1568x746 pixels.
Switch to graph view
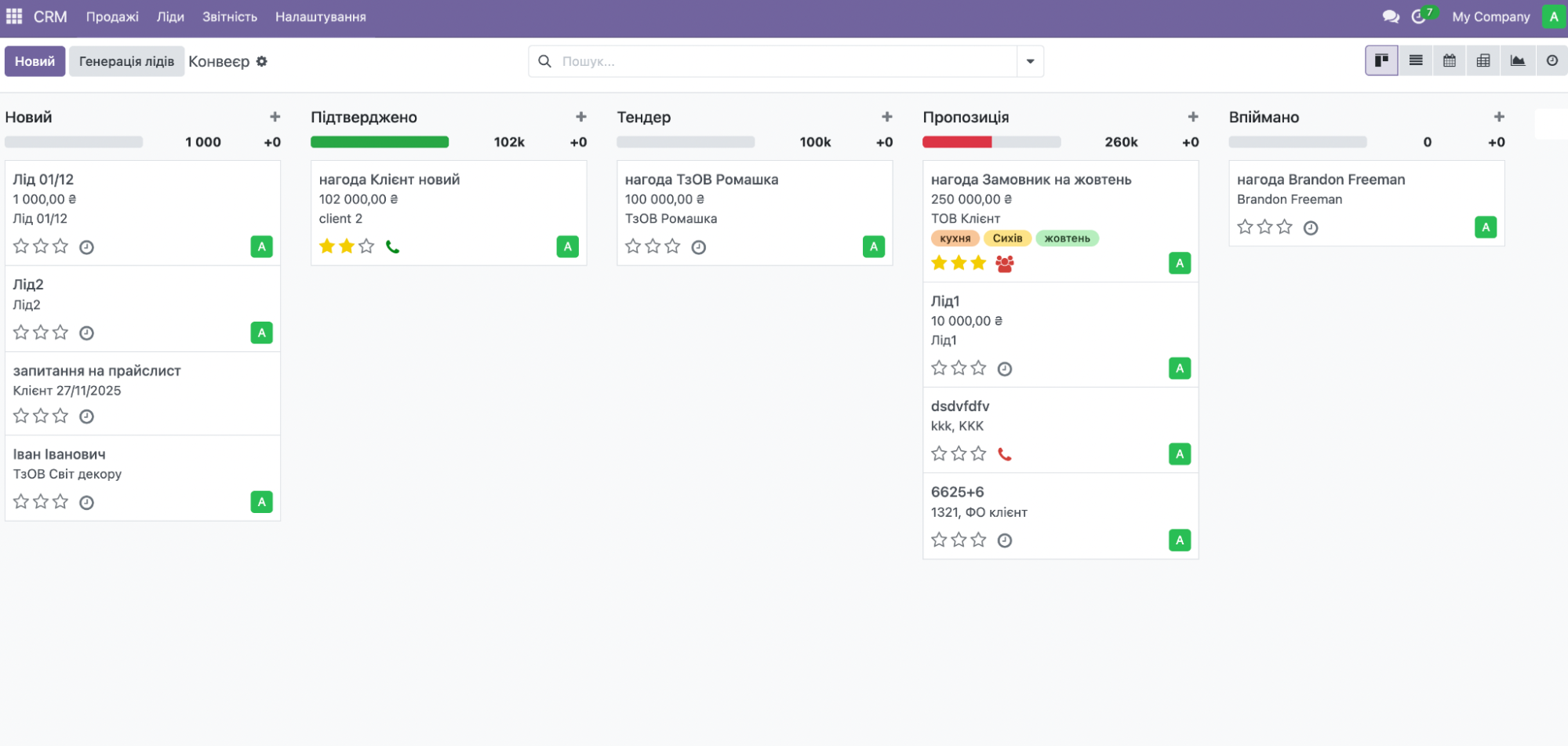point(1518,60)
